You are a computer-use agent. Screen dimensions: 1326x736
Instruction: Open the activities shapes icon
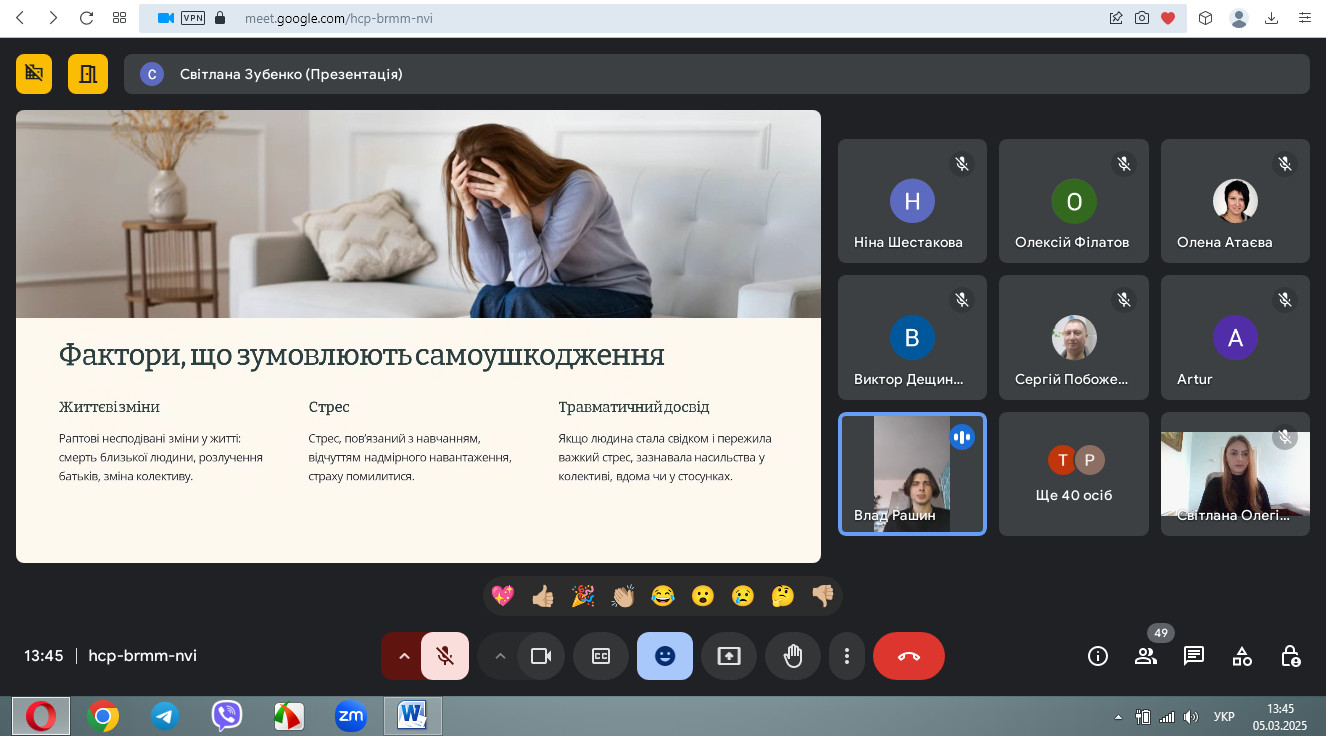point(1242,656)
